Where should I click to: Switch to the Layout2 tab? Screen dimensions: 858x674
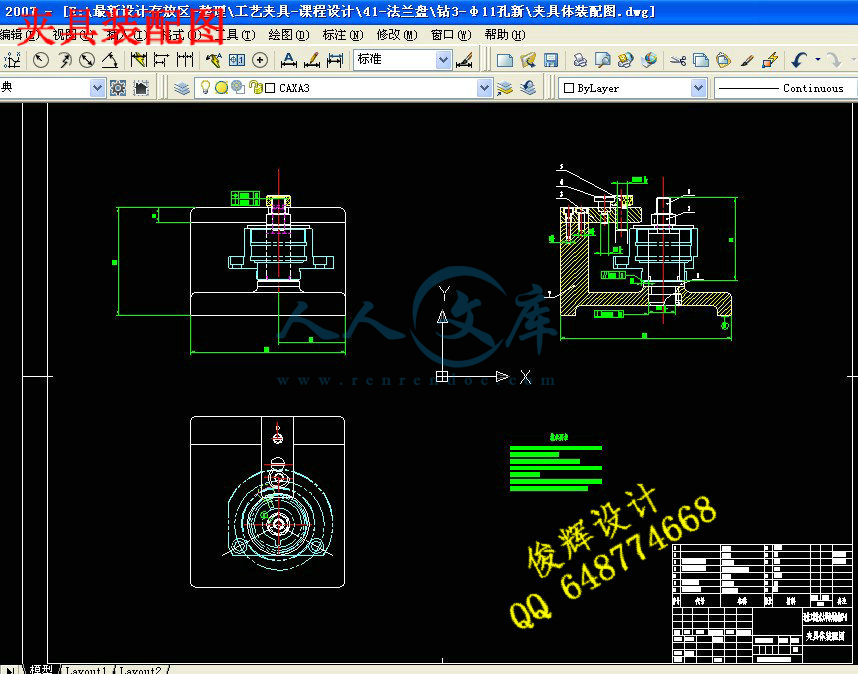(x=140, y=670)
